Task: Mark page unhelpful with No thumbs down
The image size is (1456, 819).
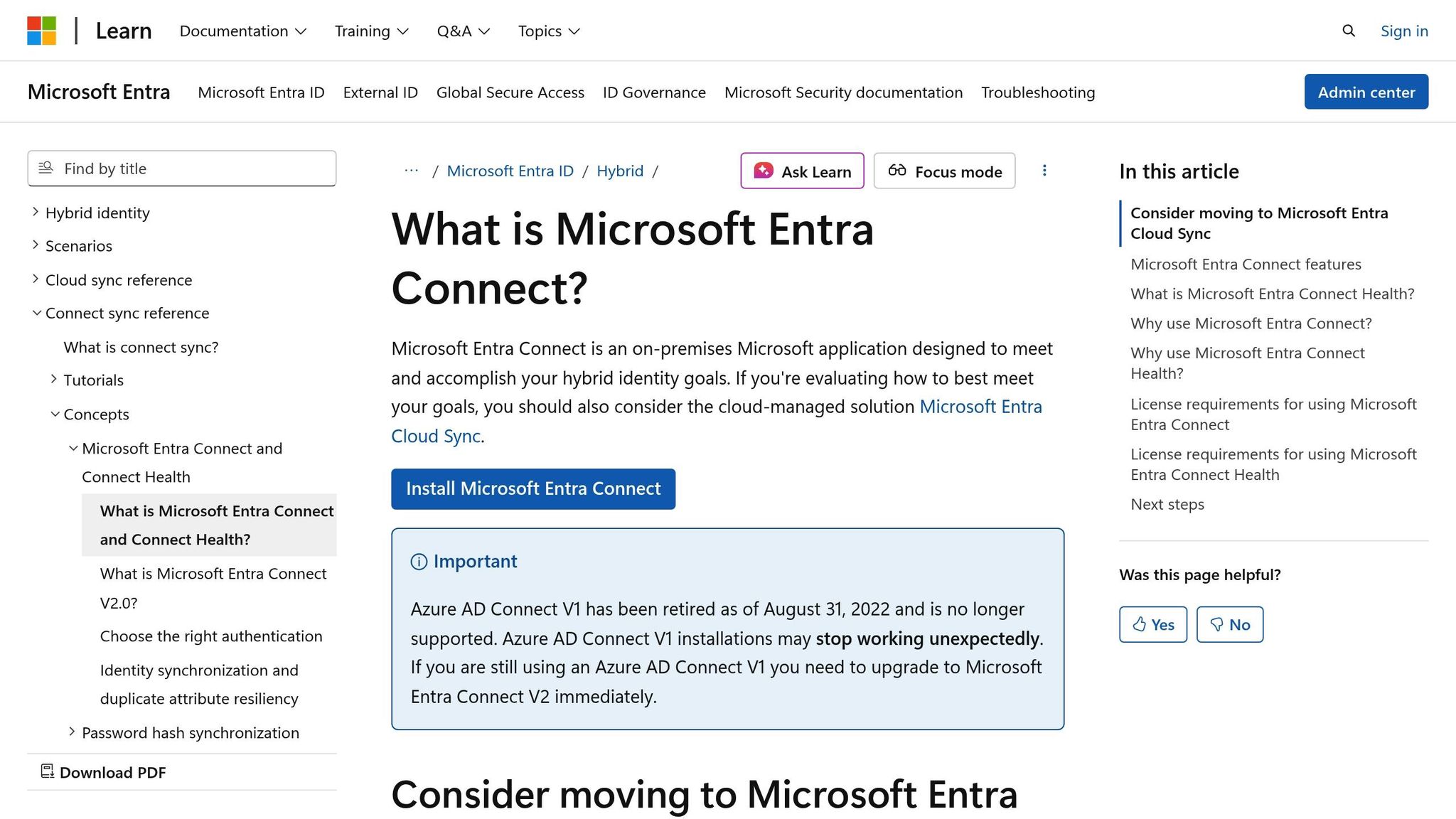Action: point(1229,624)
